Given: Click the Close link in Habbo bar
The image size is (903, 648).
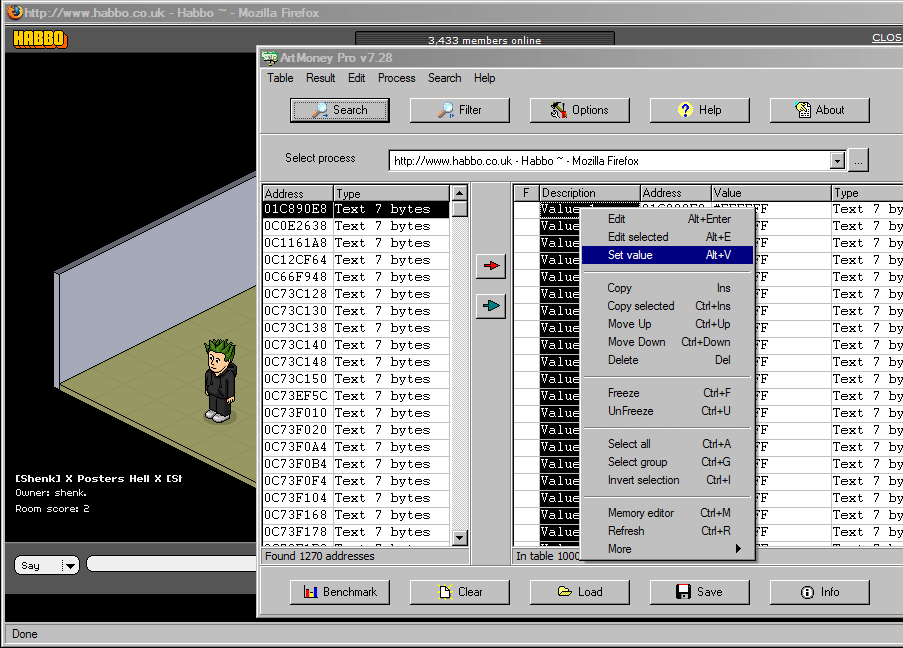Looking at the screenshot, I should 887,37.
